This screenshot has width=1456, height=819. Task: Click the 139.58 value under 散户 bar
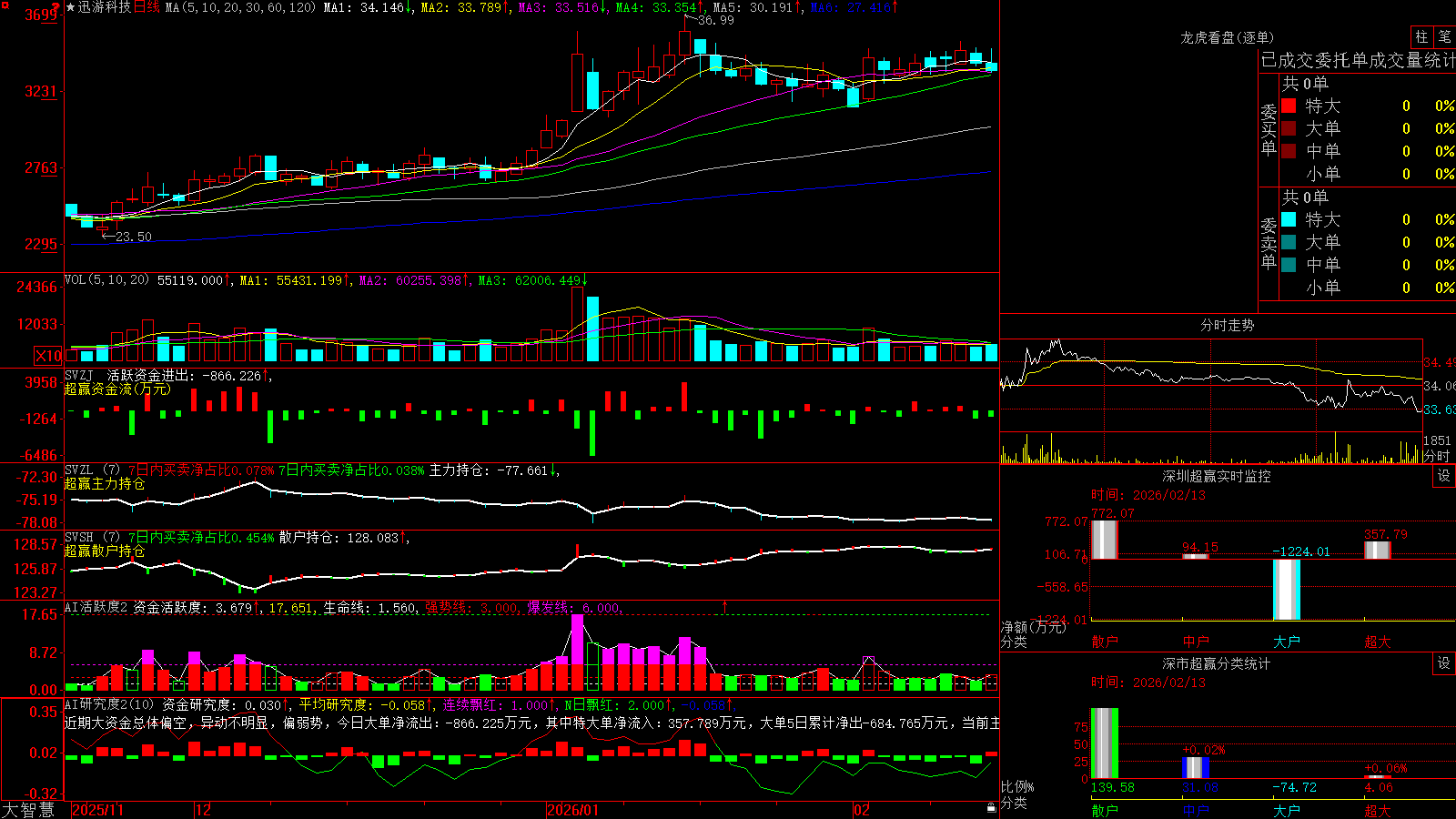point(1112,787)
